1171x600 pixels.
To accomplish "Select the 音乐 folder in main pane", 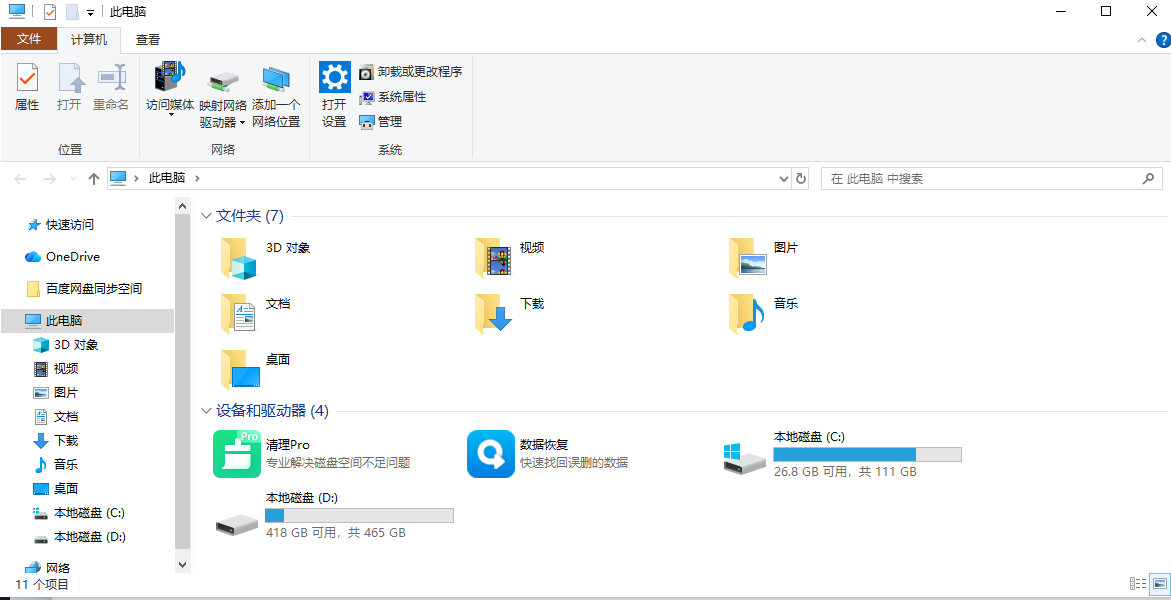I will (763, 312).
